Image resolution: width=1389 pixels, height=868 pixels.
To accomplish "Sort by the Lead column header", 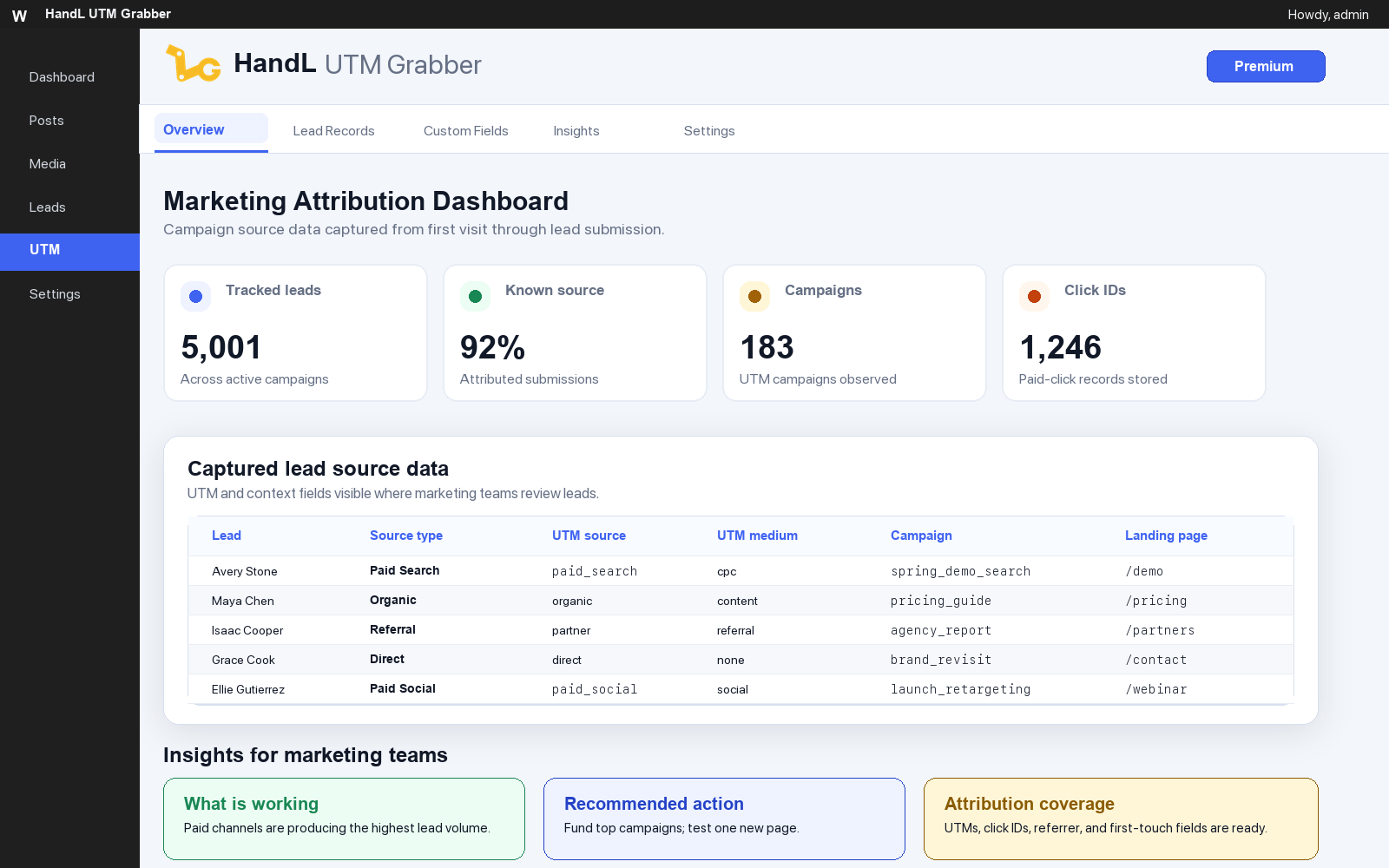I will pyautogui.click(x=227, y=536).
